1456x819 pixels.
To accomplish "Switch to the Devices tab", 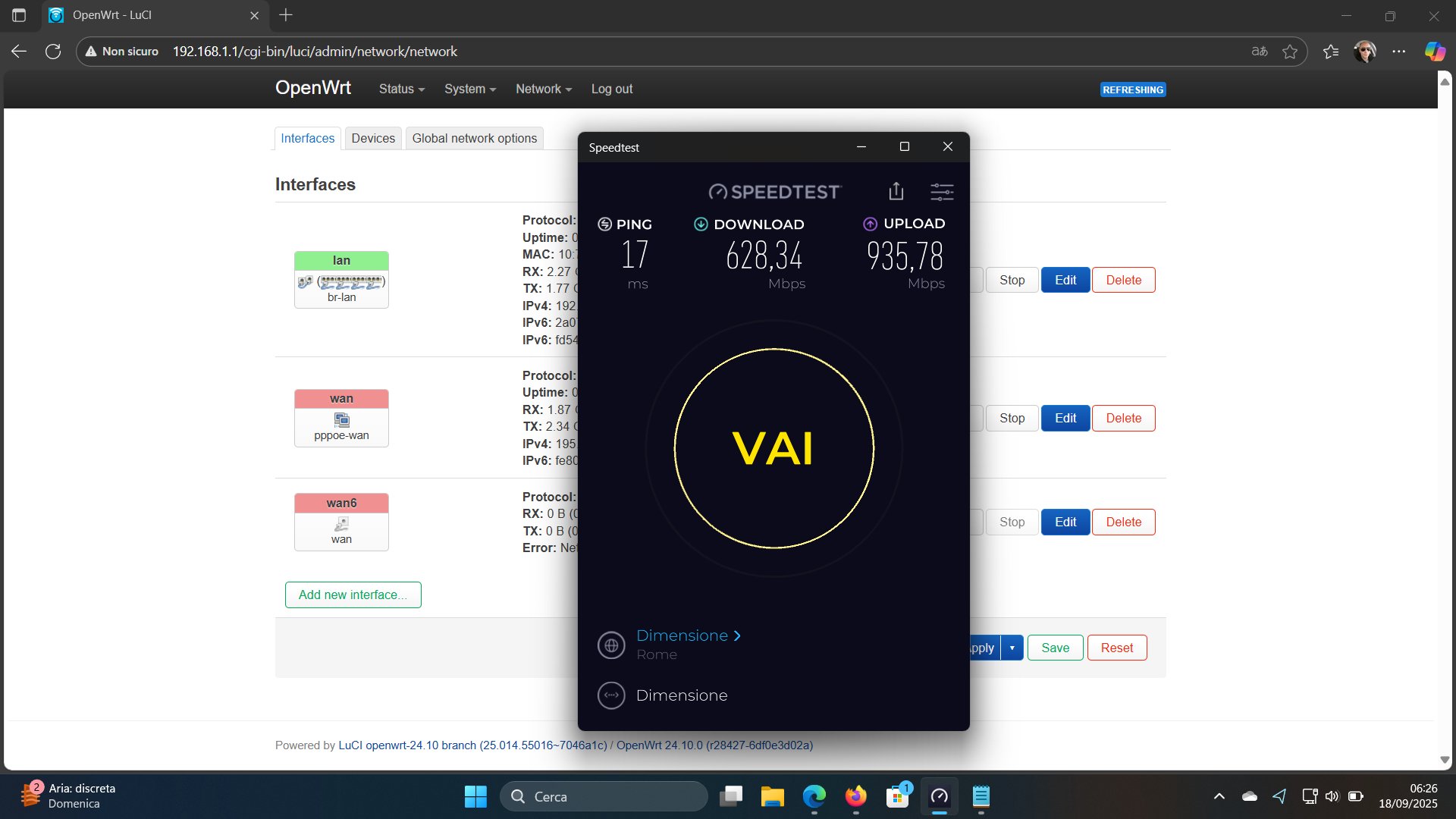I will click(x=373, y=138).
